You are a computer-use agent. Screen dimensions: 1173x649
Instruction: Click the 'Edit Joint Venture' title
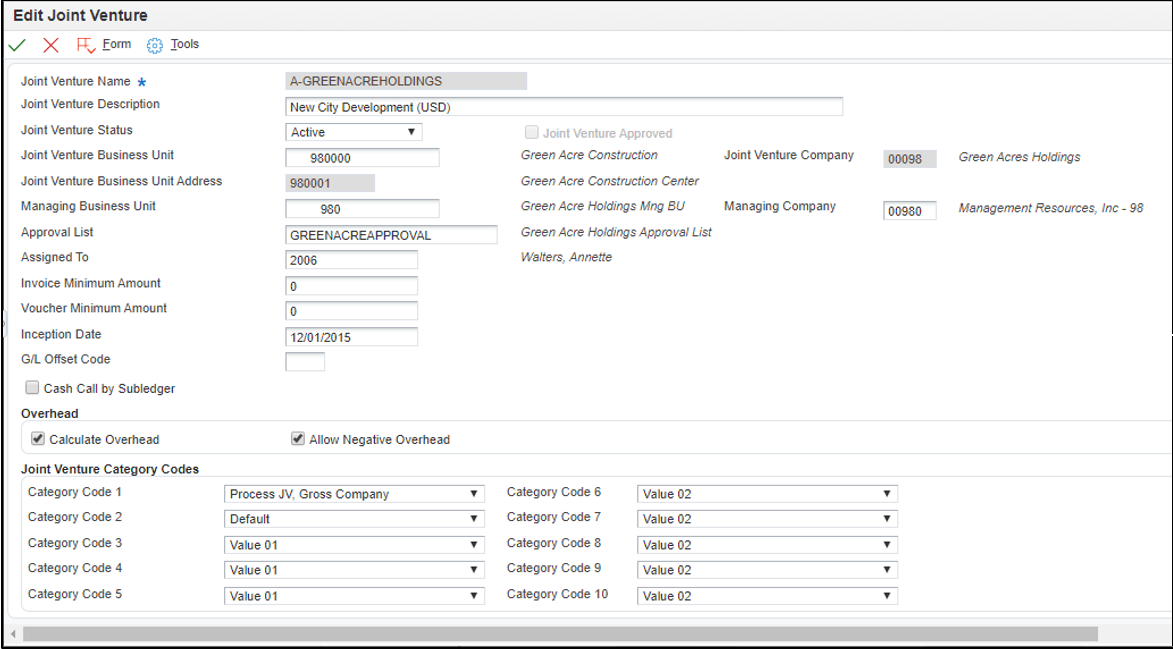pyautogui.click(x=81, y=15)
